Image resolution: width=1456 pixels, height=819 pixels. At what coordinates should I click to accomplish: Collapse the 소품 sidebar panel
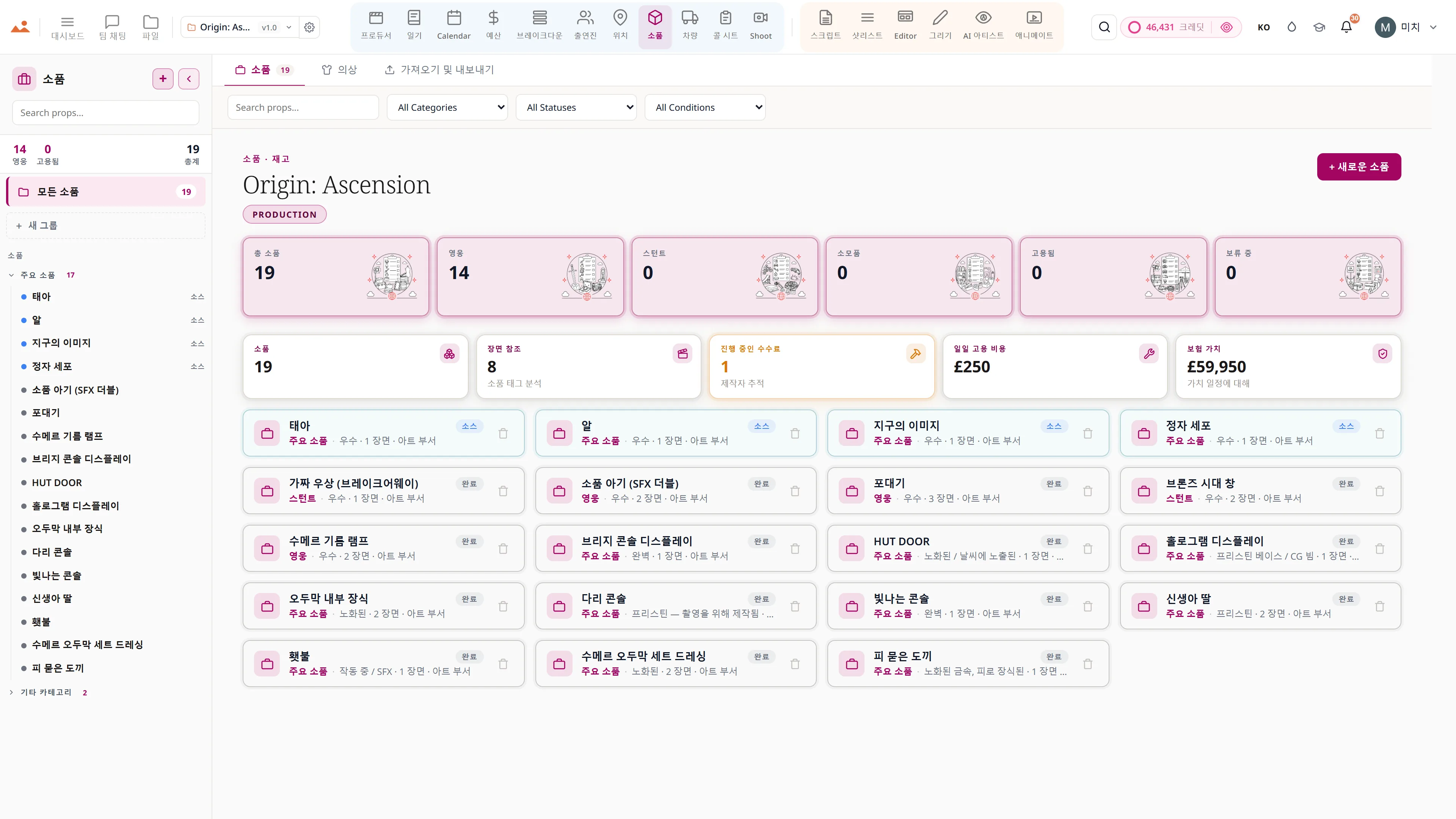click(x=189, y=78)
